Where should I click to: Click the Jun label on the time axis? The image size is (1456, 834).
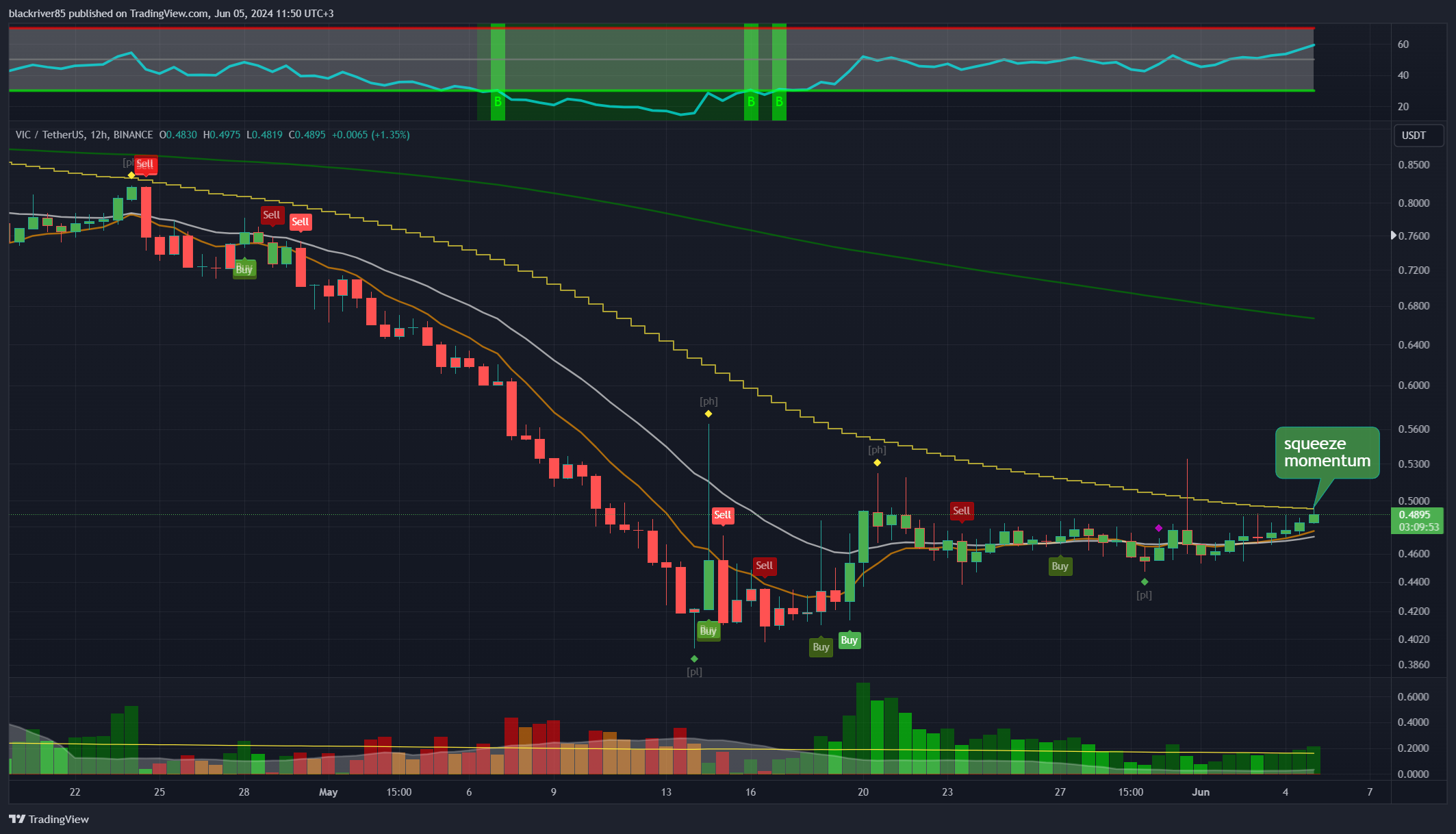tap(1201, 792)
